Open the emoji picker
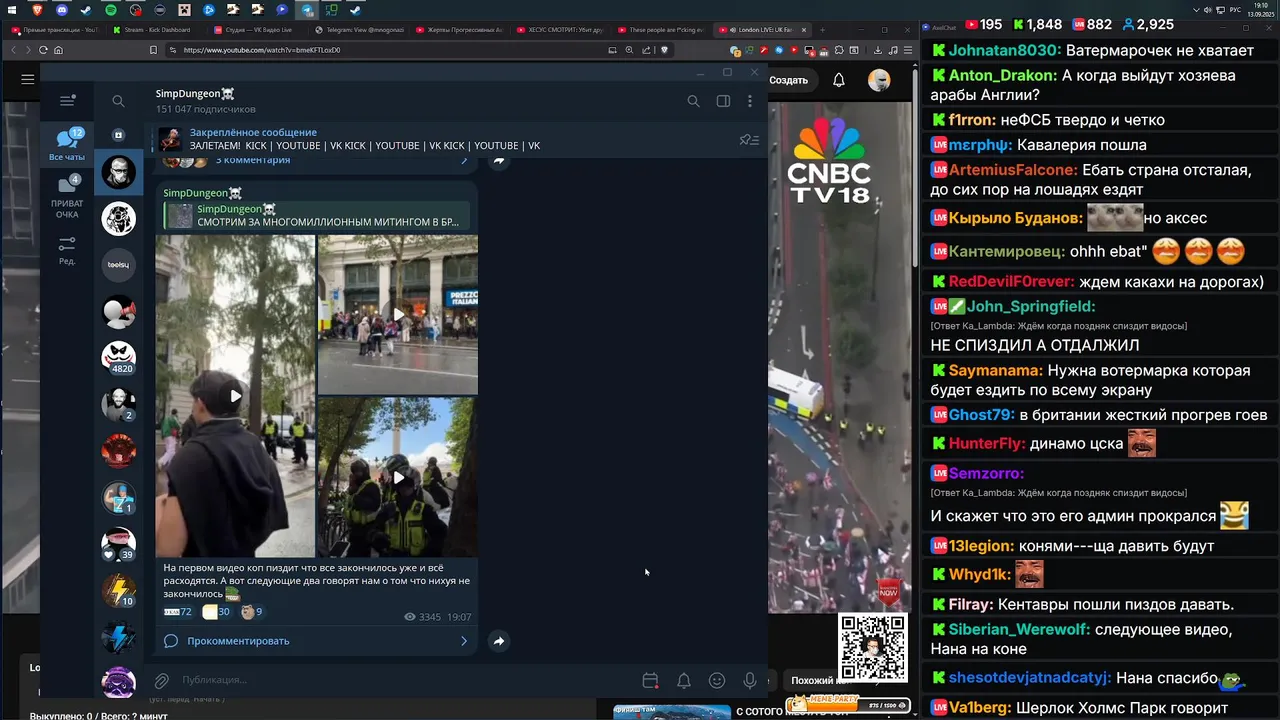This screenshot has width=1280, height=720. coord(717,681)
